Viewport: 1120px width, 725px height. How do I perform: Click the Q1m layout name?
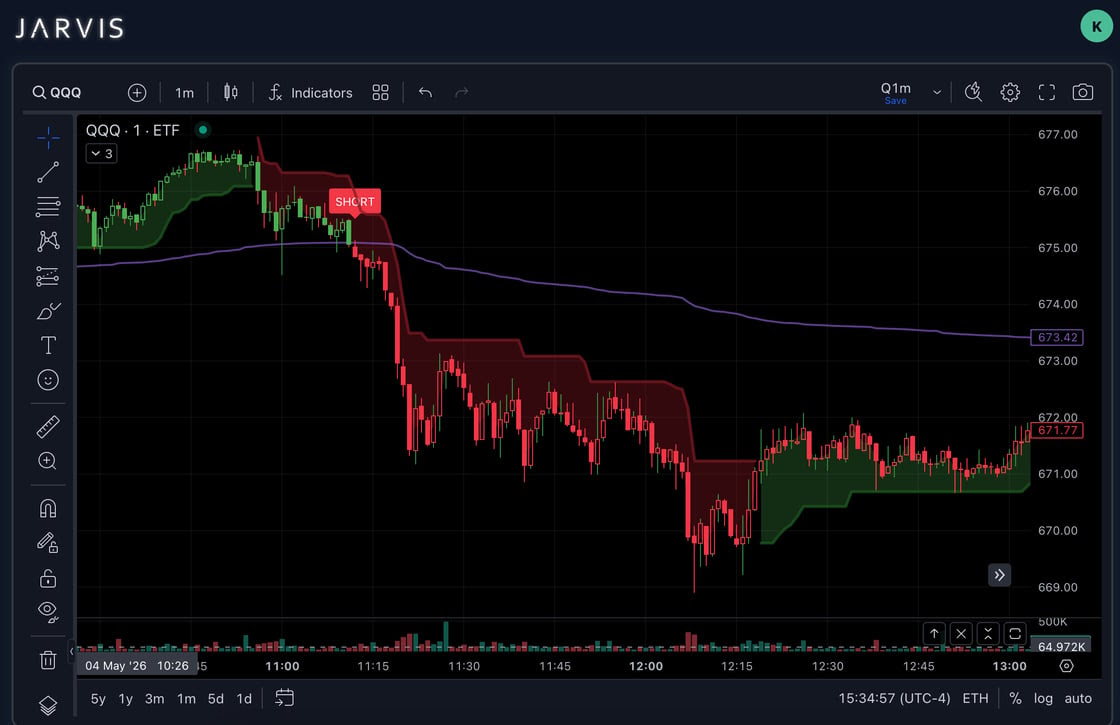(x=896, y=88)
